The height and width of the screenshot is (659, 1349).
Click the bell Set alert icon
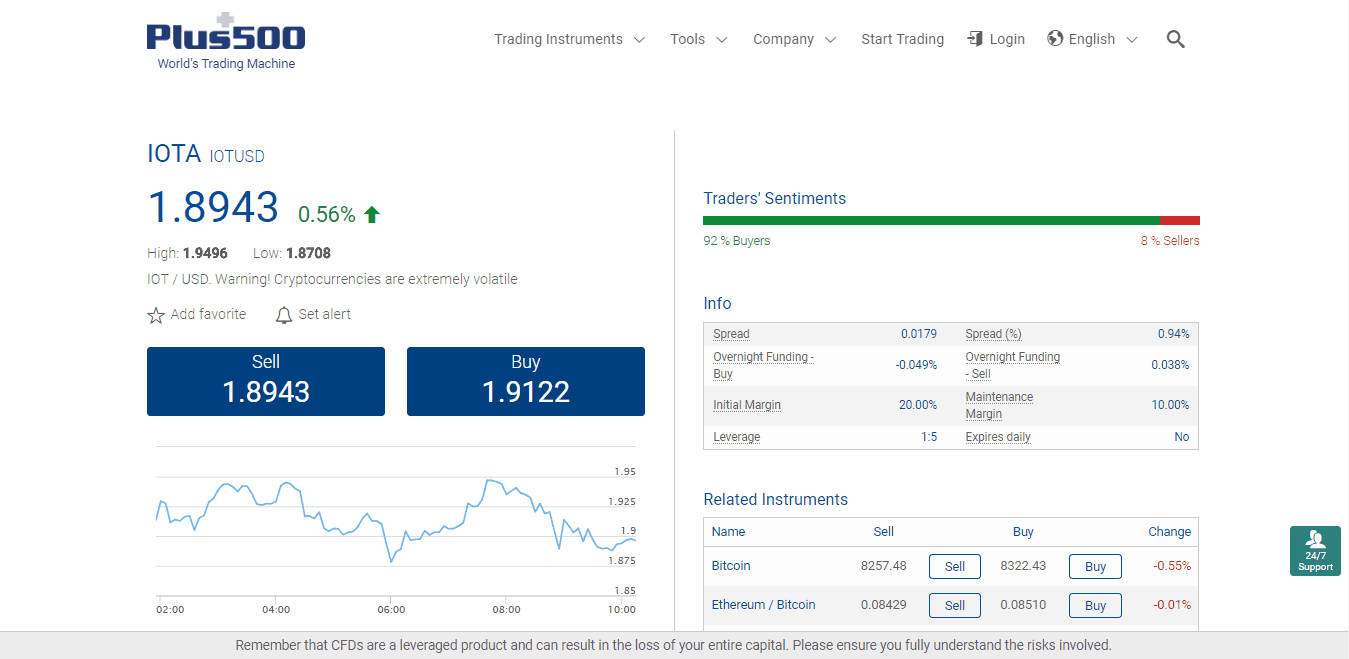coord(284,315)
